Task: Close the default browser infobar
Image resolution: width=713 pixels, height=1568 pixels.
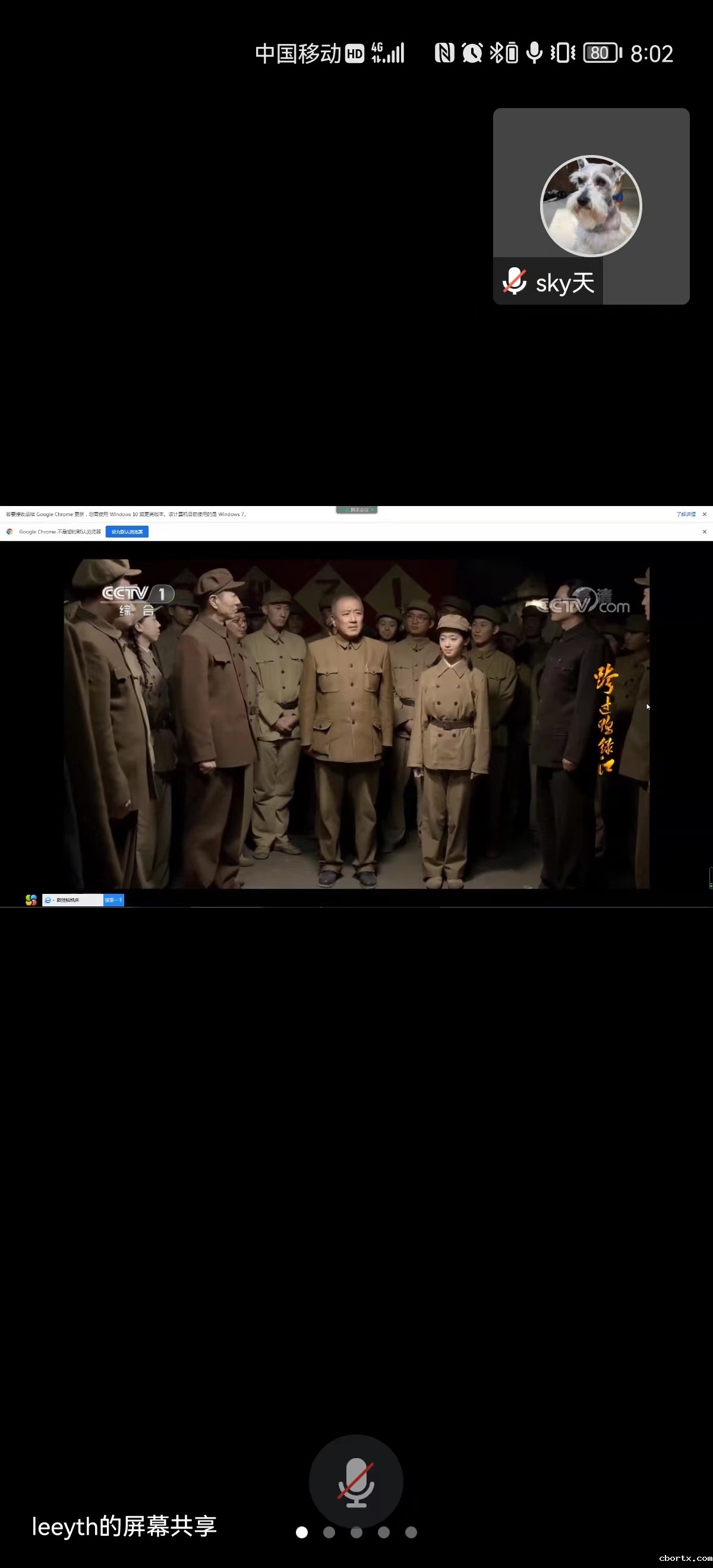Action: (705, 532)
